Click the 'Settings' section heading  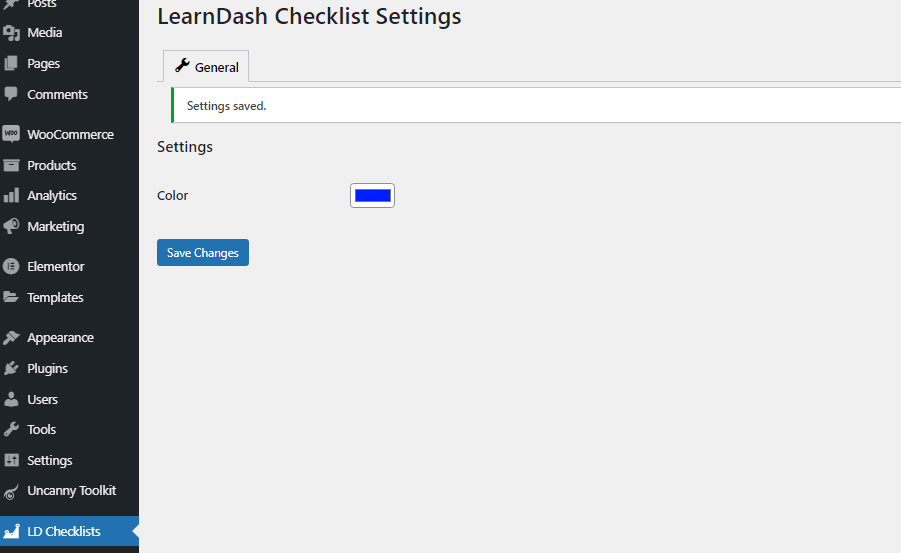click(185, 147)
